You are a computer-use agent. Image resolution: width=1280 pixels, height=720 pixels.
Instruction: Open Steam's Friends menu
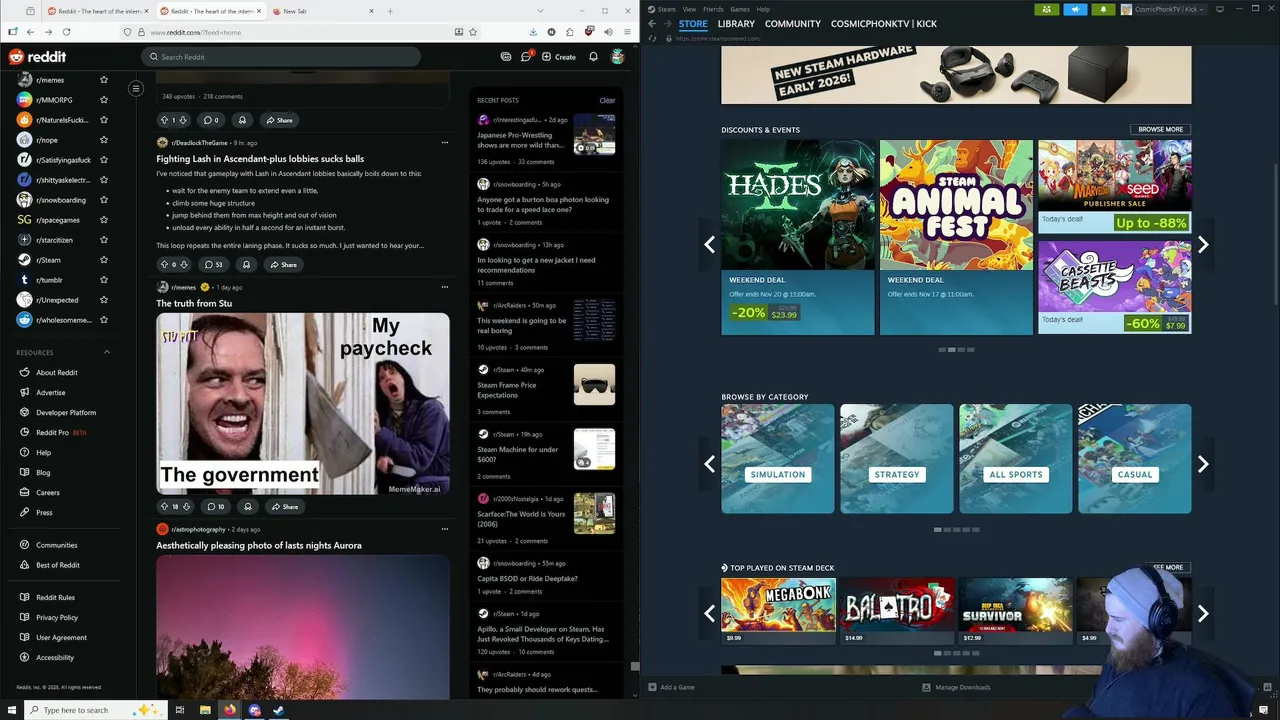[713, 9]
